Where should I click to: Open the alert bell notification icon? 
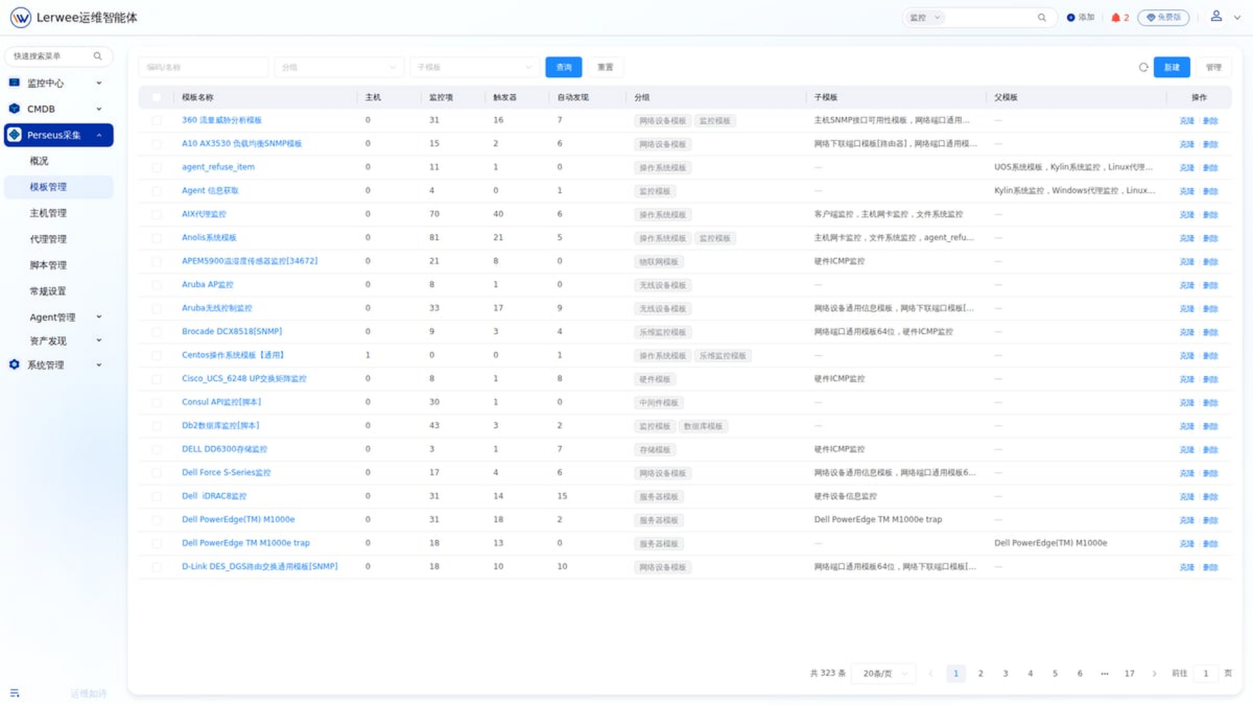(x=1116, y=18)
